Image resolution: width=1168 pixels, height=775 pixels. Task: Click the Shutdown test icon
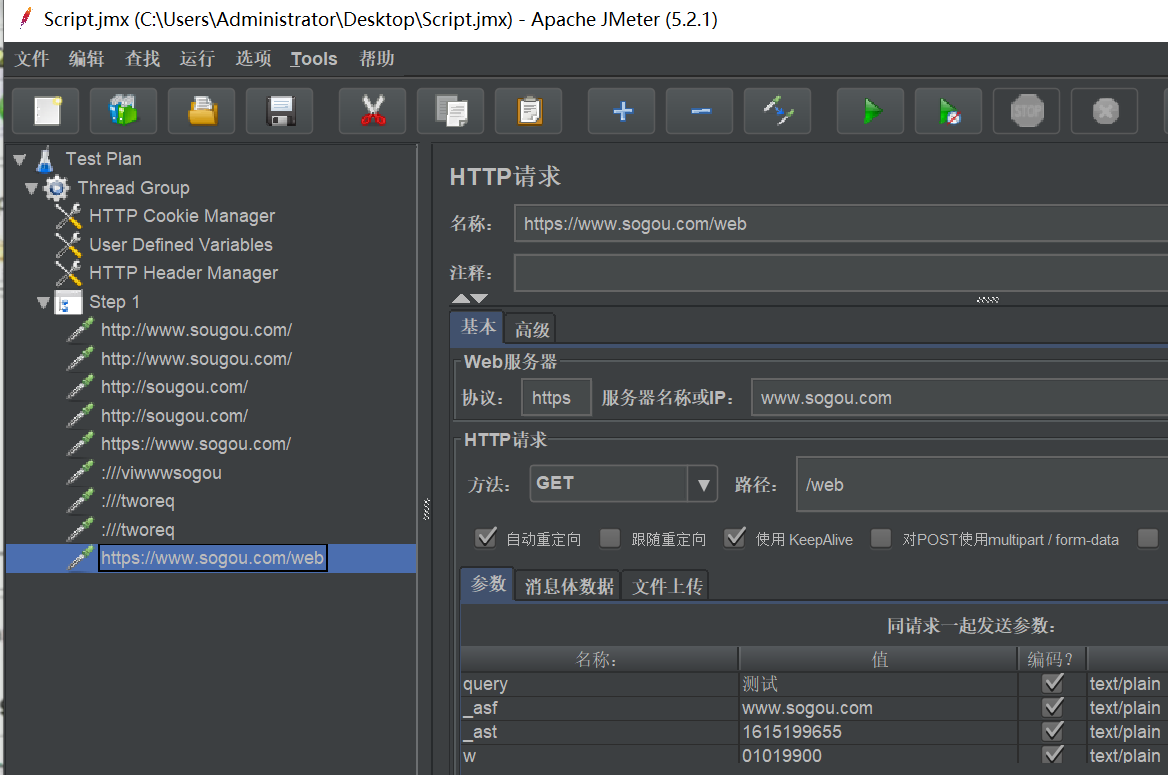click(1105, 111)
